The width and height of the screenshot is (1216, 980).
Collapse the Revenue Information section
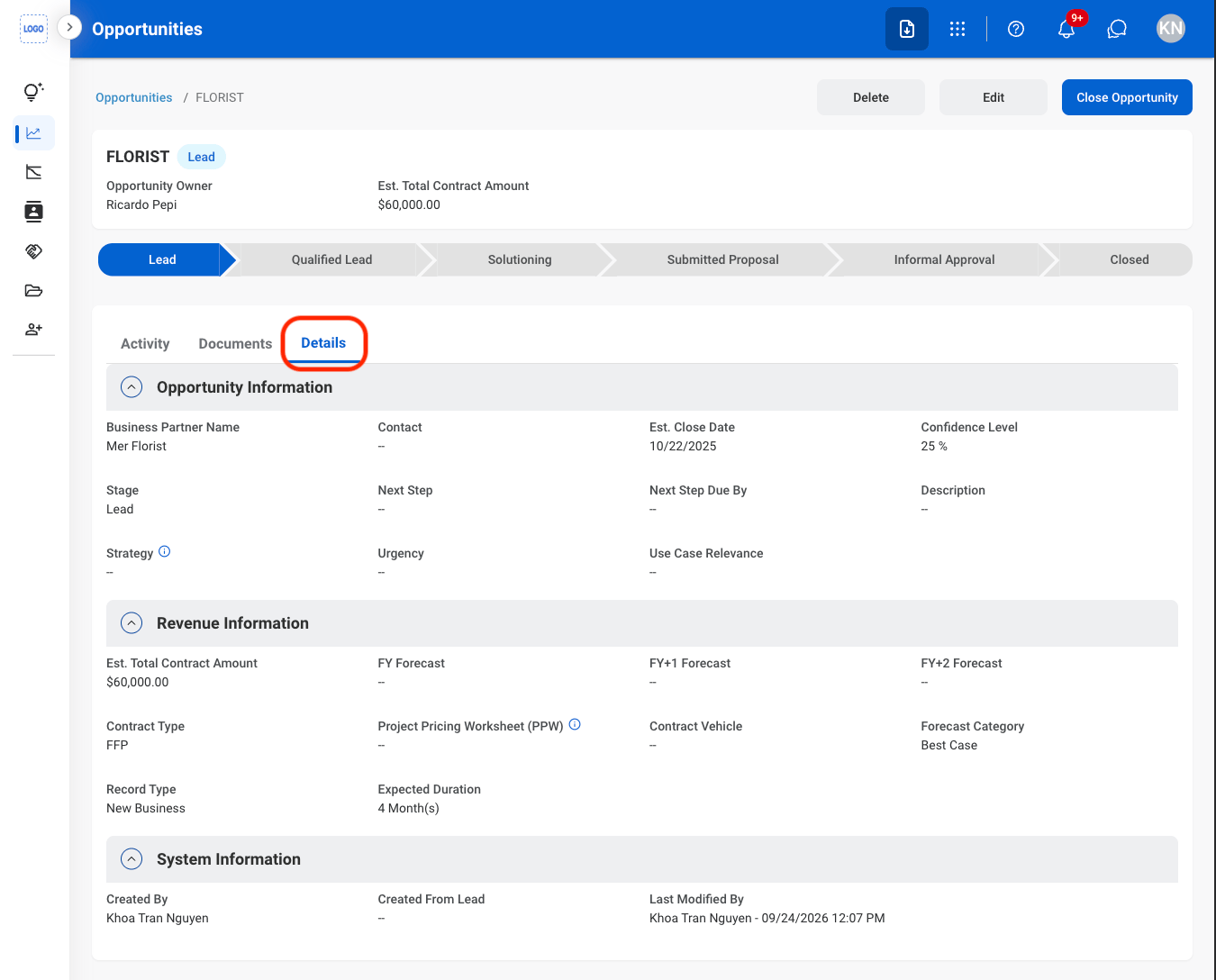click(x=132, y=623)
